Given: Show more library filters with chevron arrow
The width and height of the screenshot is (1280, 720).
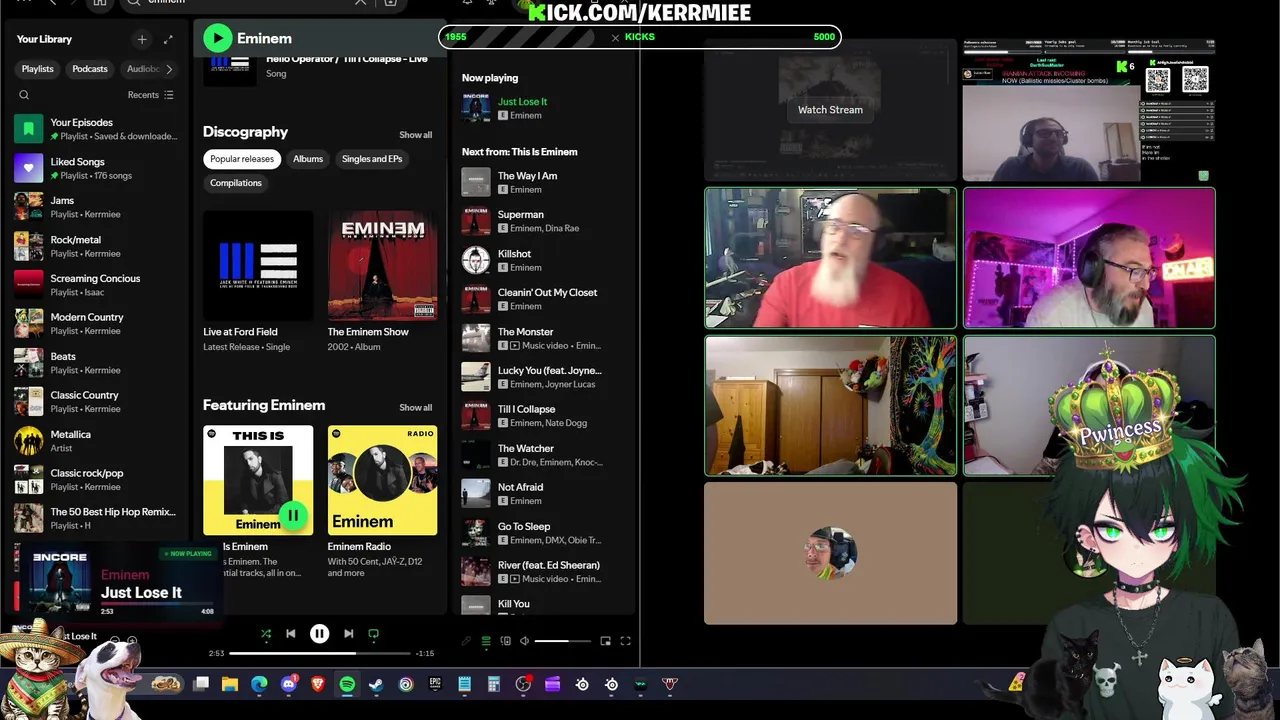Looking at the screenshot, I should [169, 69].
